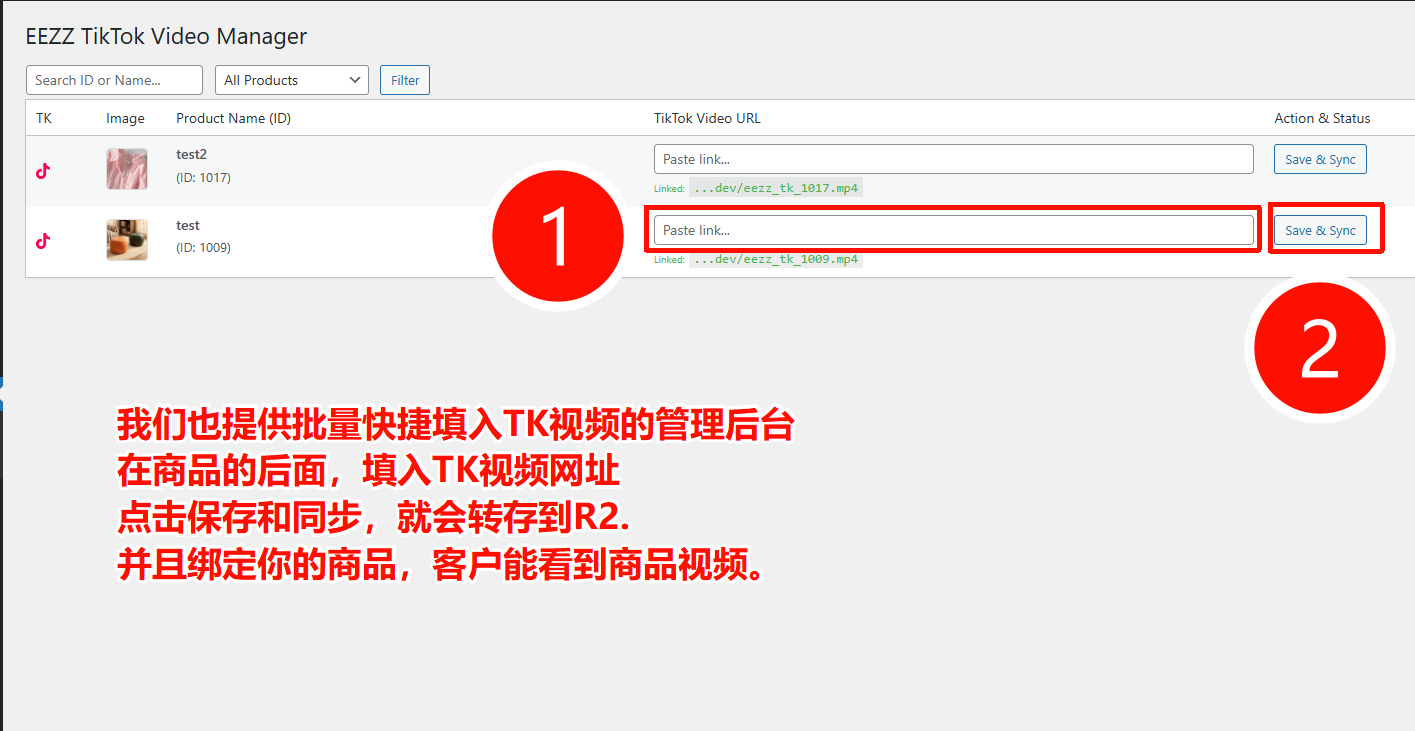Click the TikTok Video URL column header

(707, 118)
